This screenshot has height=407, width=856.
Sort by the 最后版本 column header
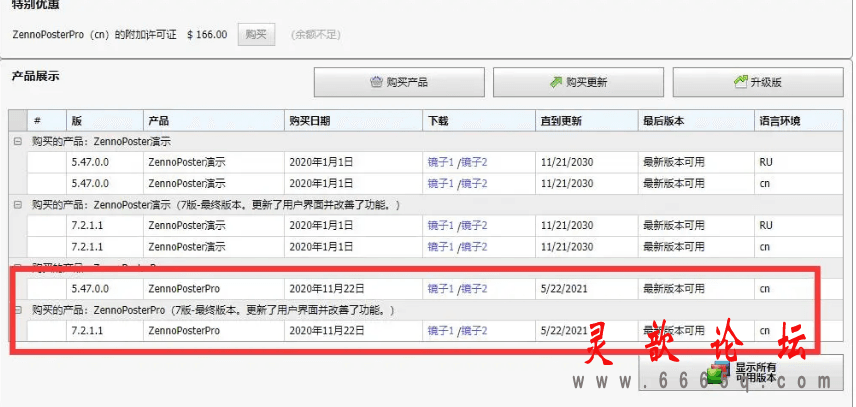pos(697,121)
